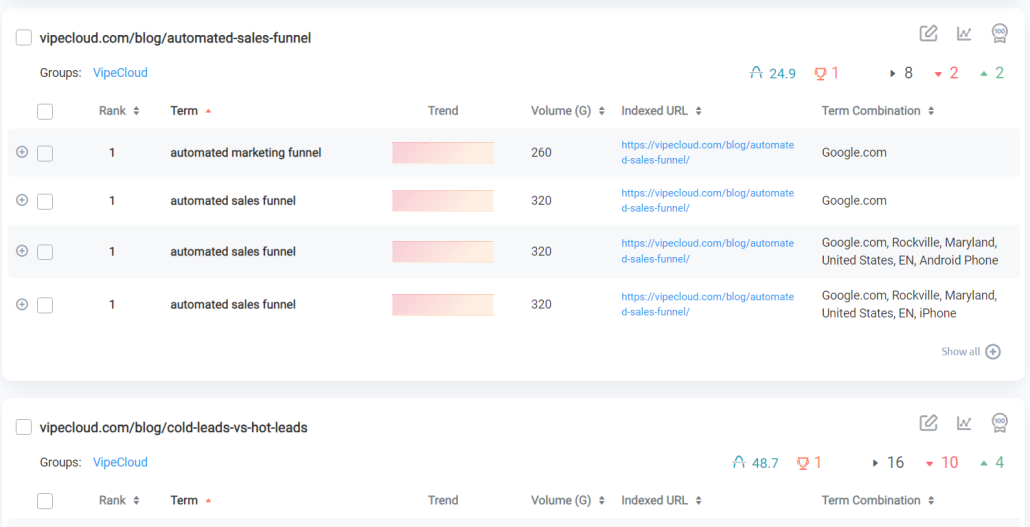The height and width of the screenshot is (527, 1030).
Task: Open chart icon for automated-sales-funnel page
Action: (x=964, y=34)
